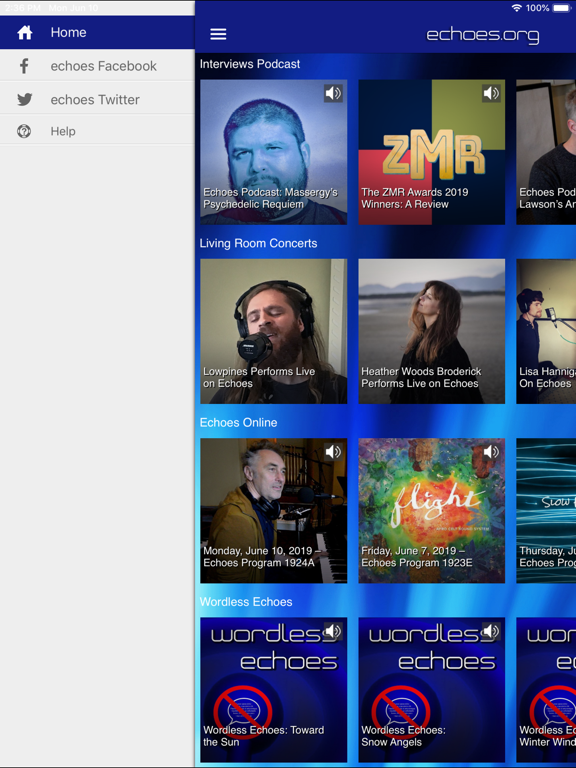Viewport: 576px width, 768px height.
Task: Open Echoes Podcast Lawson's partial thumbnail
Action: pyautogui.click(x=546, y=152)
